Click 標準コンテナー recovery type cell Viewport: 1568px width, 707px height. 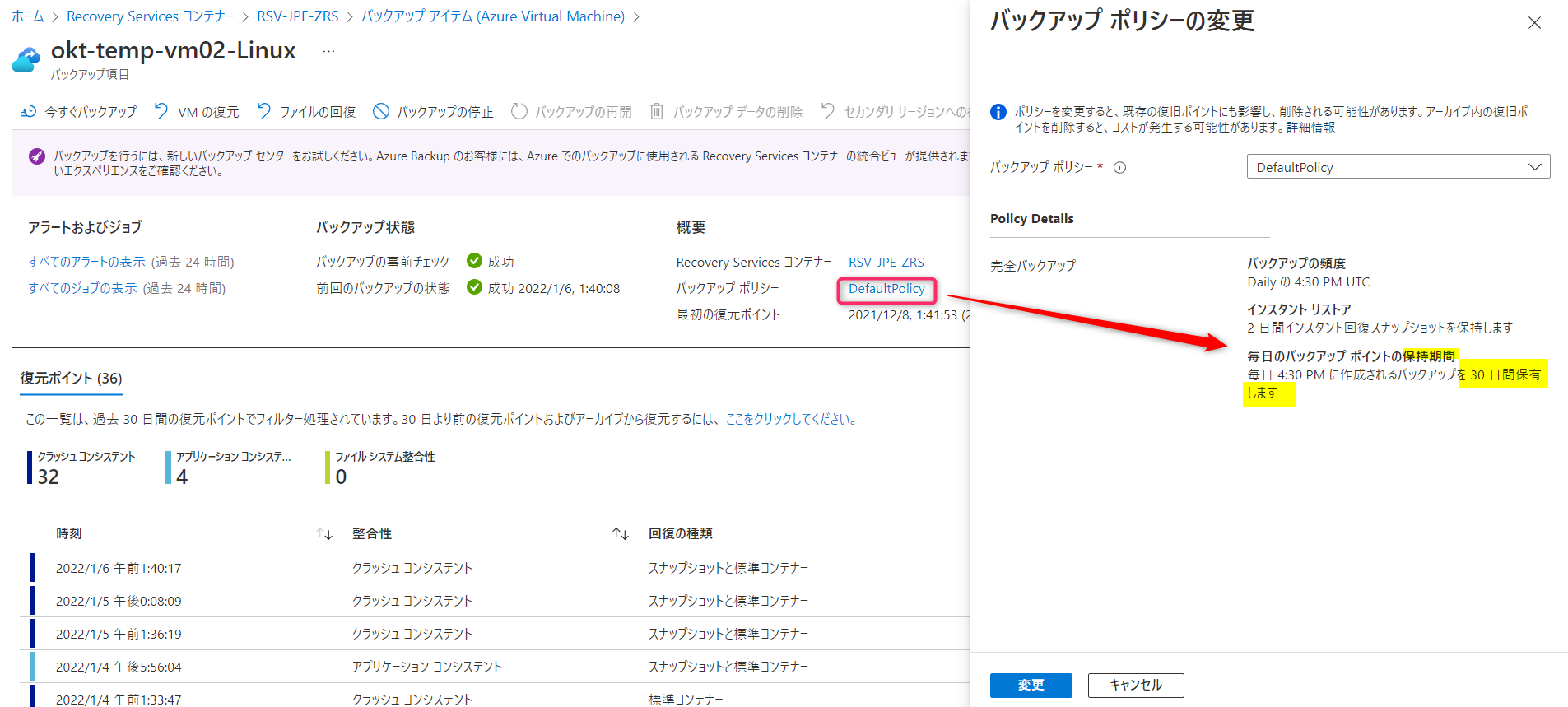pos(686,700)
